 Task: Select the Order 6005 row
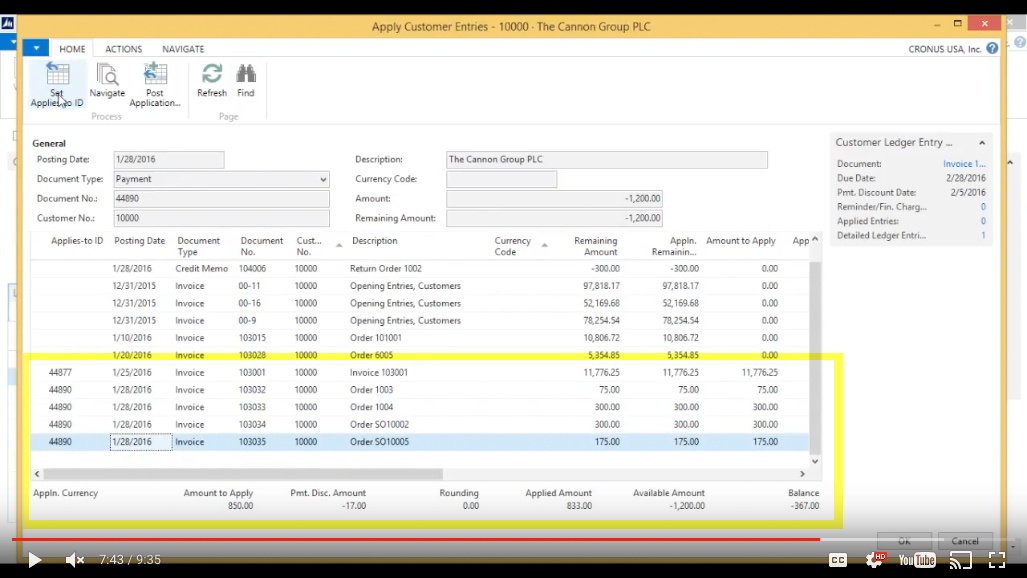[x=419, y=355]
